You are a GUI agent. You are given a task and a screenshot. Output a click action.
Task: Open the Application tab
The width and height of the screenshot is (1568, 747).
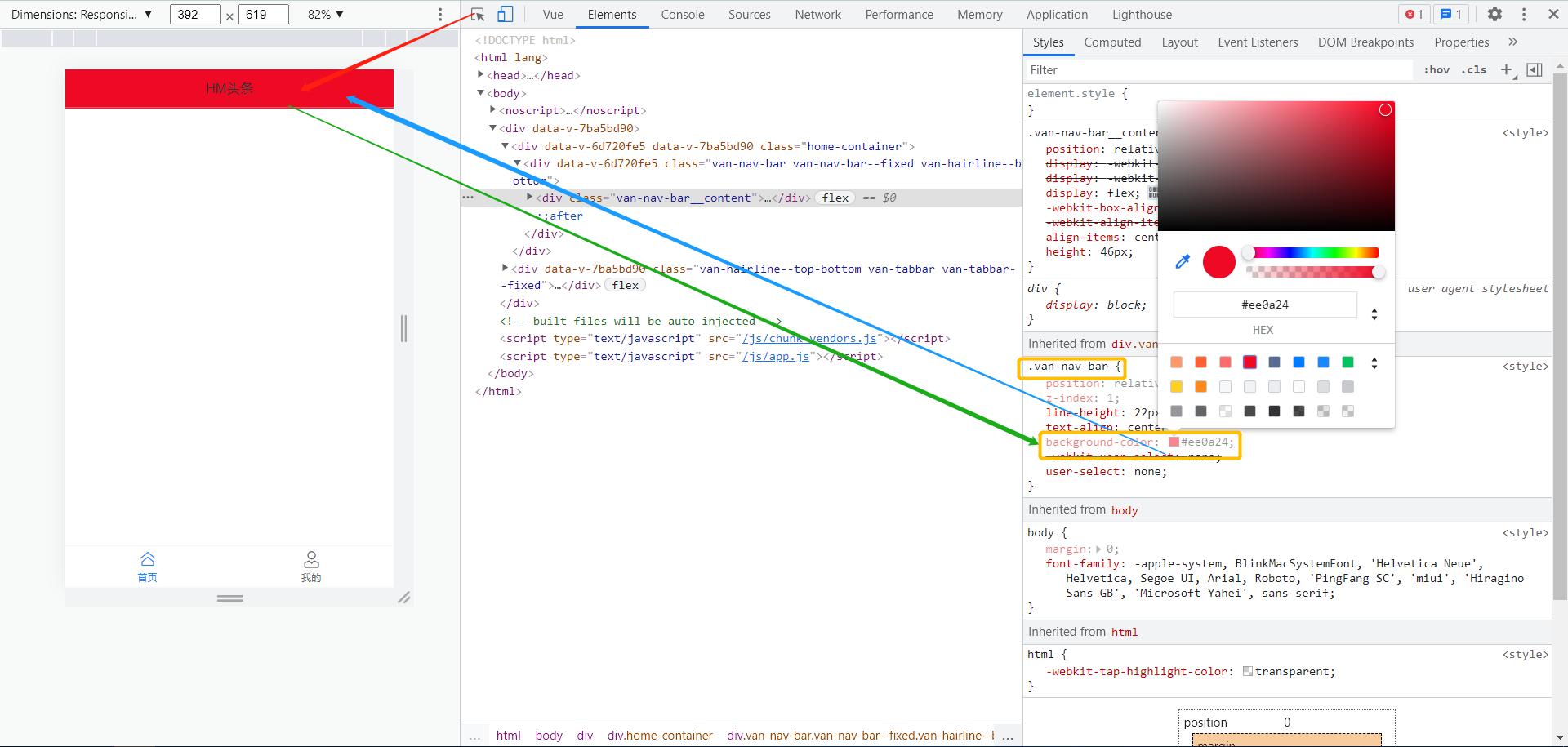pyautogui.click(x=1058, y=14)
